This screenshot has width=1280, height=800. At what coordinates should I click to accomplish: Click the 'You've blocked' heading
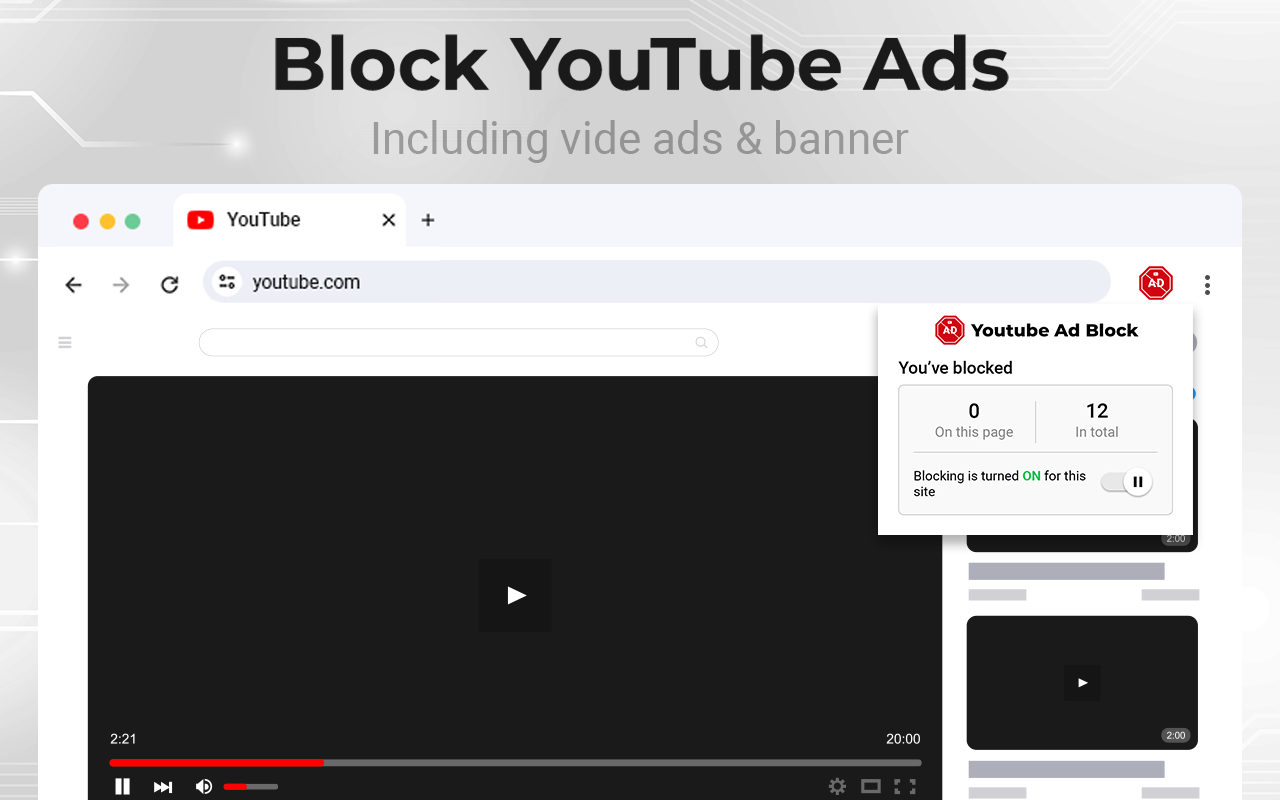tap(955, 368)
